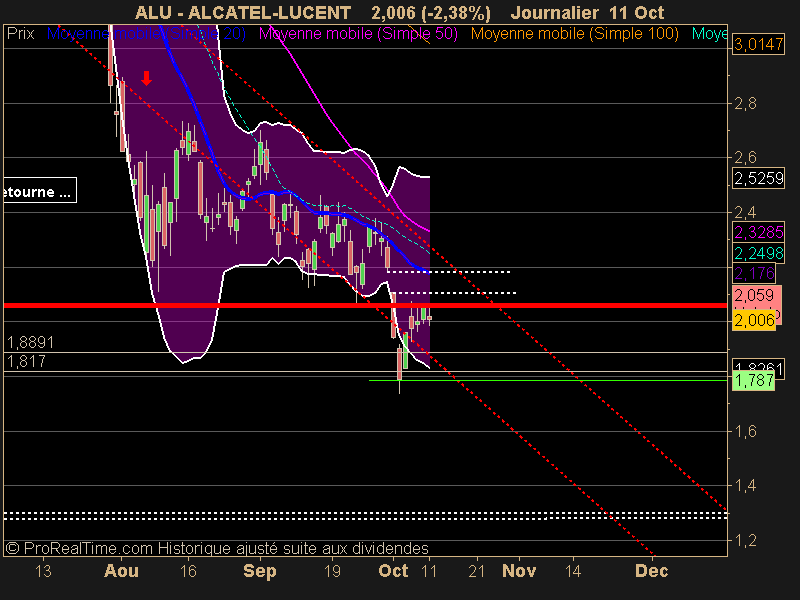Click the '13' date label on time axis
The image size is (800, 600).
coord(43,571)
